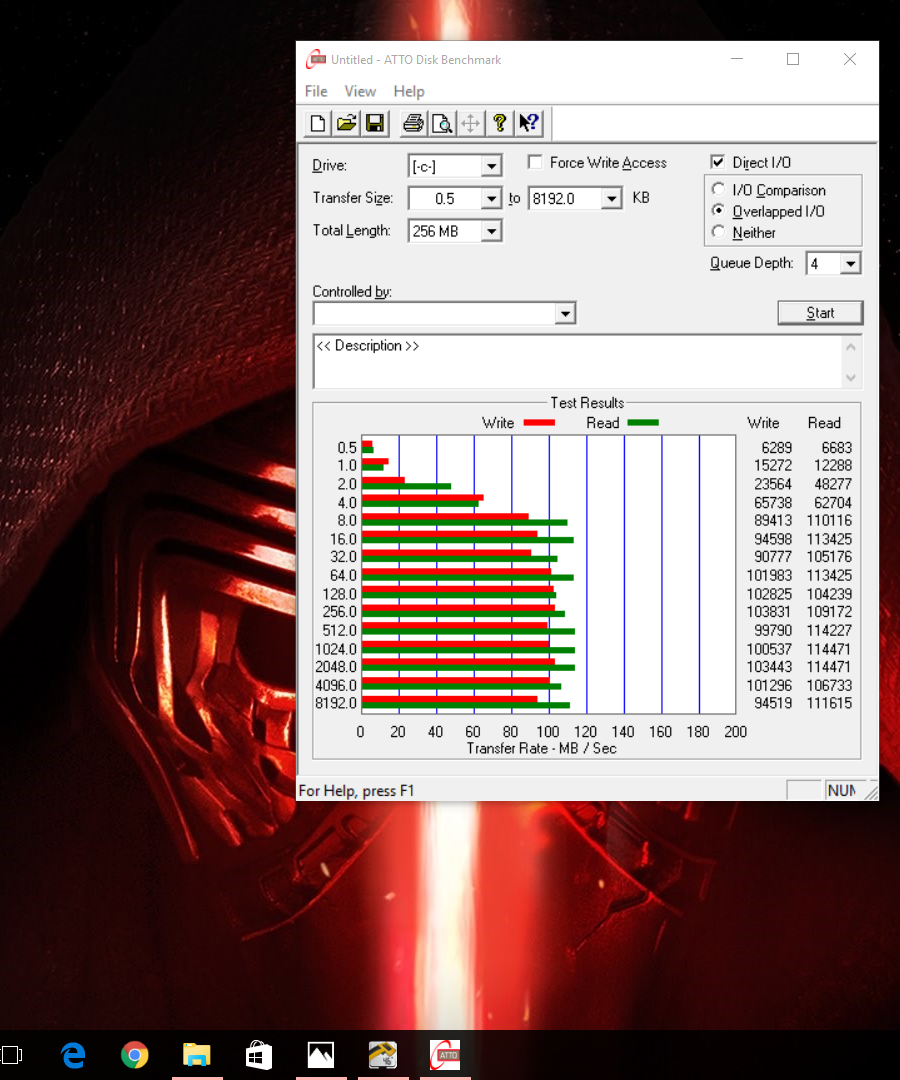Click Description scrollbar up arrow
The height and width of the screenshot is (1080, 900).
tap(851, 347)
